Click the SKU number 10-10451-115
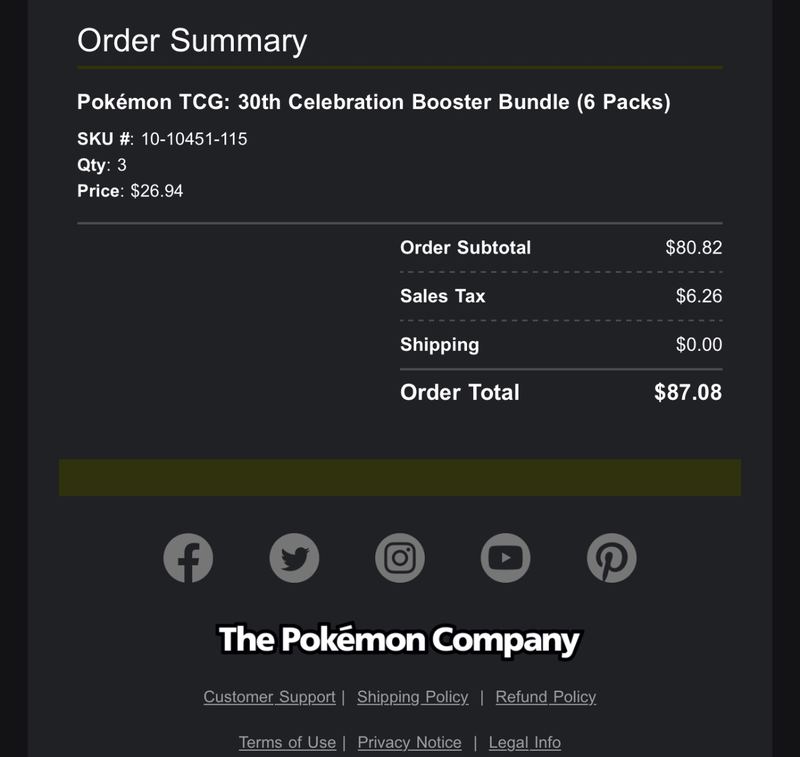This screenshot has width=800, height=757. [x=194, y=139]
